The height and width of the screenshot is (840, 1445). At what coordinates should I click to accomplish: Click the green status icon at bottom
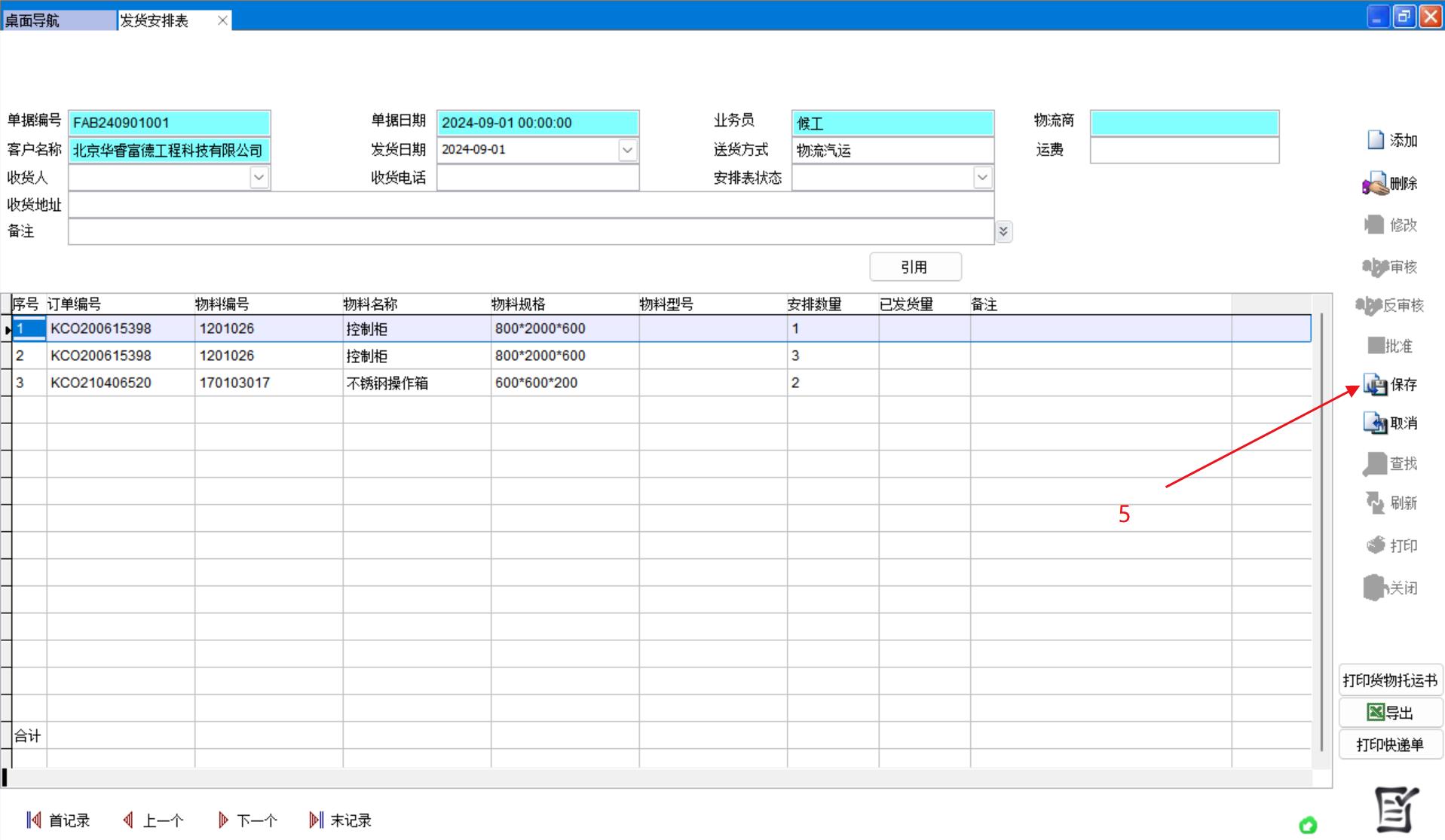tap(1308, 826)
